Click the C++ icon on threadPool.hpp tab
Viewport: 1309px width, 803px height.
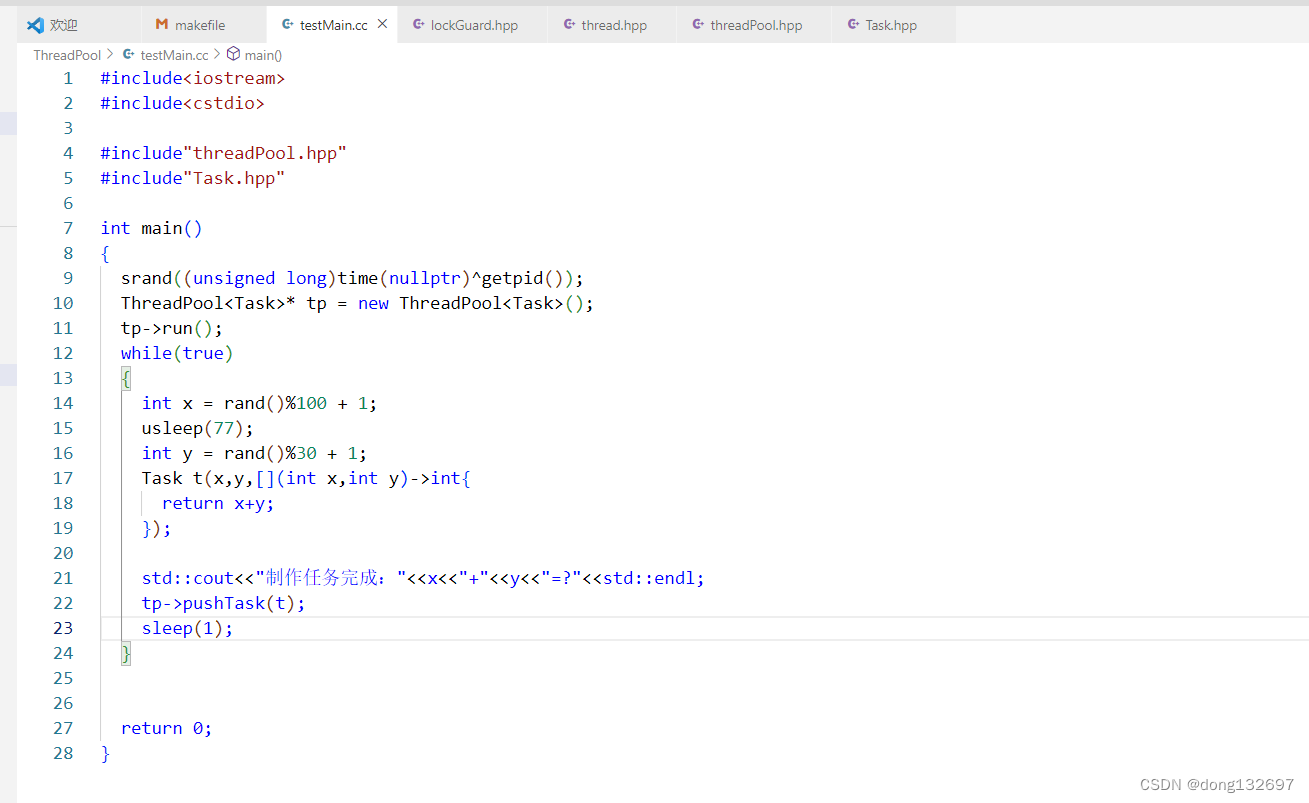pyautogui.click(x=698, y=25)
